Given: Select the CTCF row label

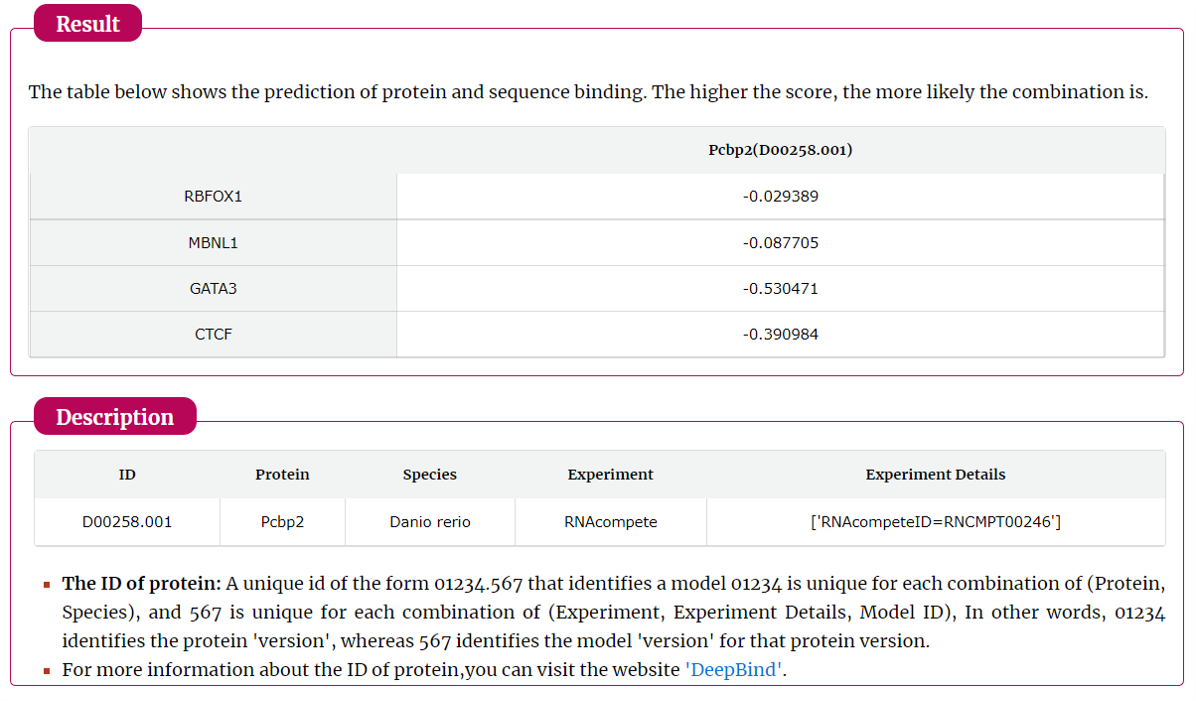Looking at the screenshot, I should coord(213,335).
